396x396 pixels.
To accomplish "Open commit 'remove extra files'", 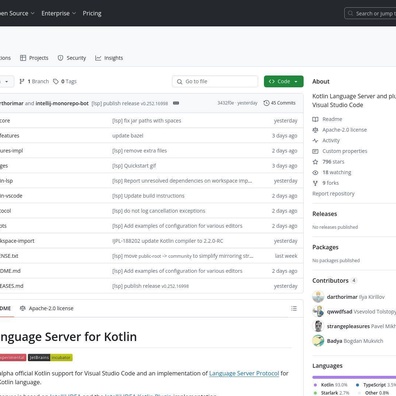I will pyautogui.click(x=139, y=151).
